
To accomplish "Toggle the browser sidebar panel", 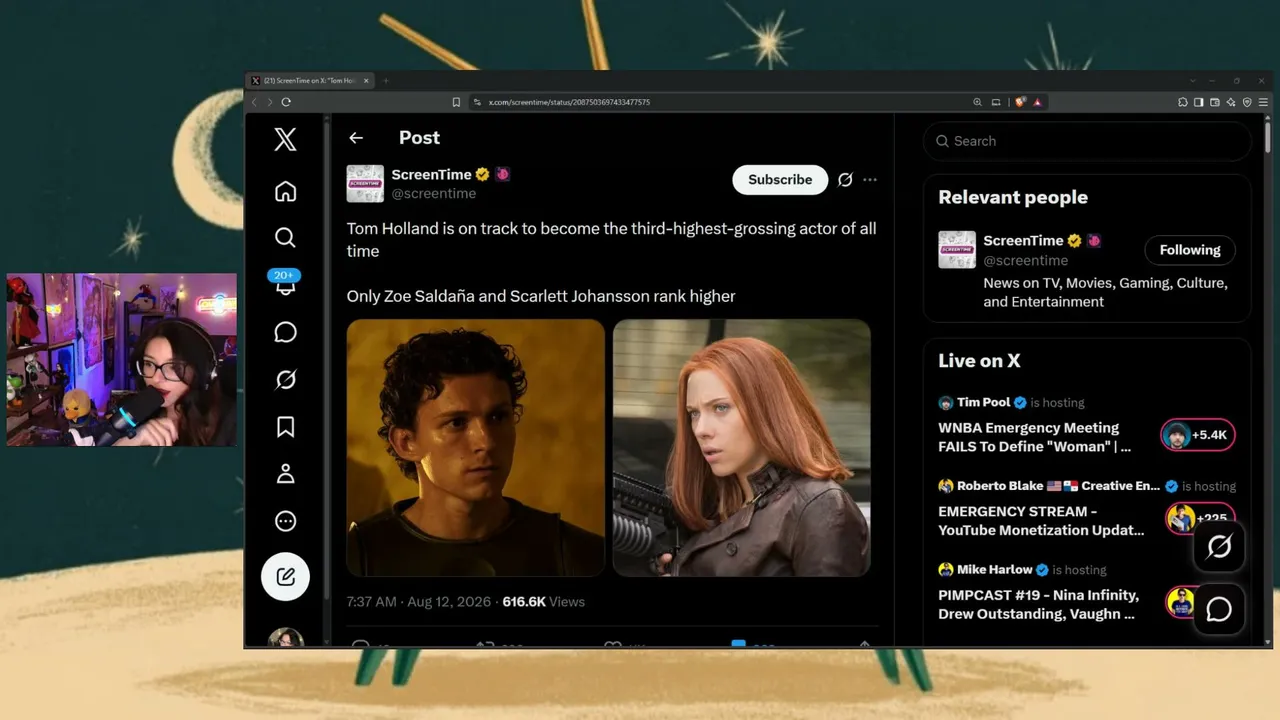I will pyautogui.click(x=1199, y=102).
